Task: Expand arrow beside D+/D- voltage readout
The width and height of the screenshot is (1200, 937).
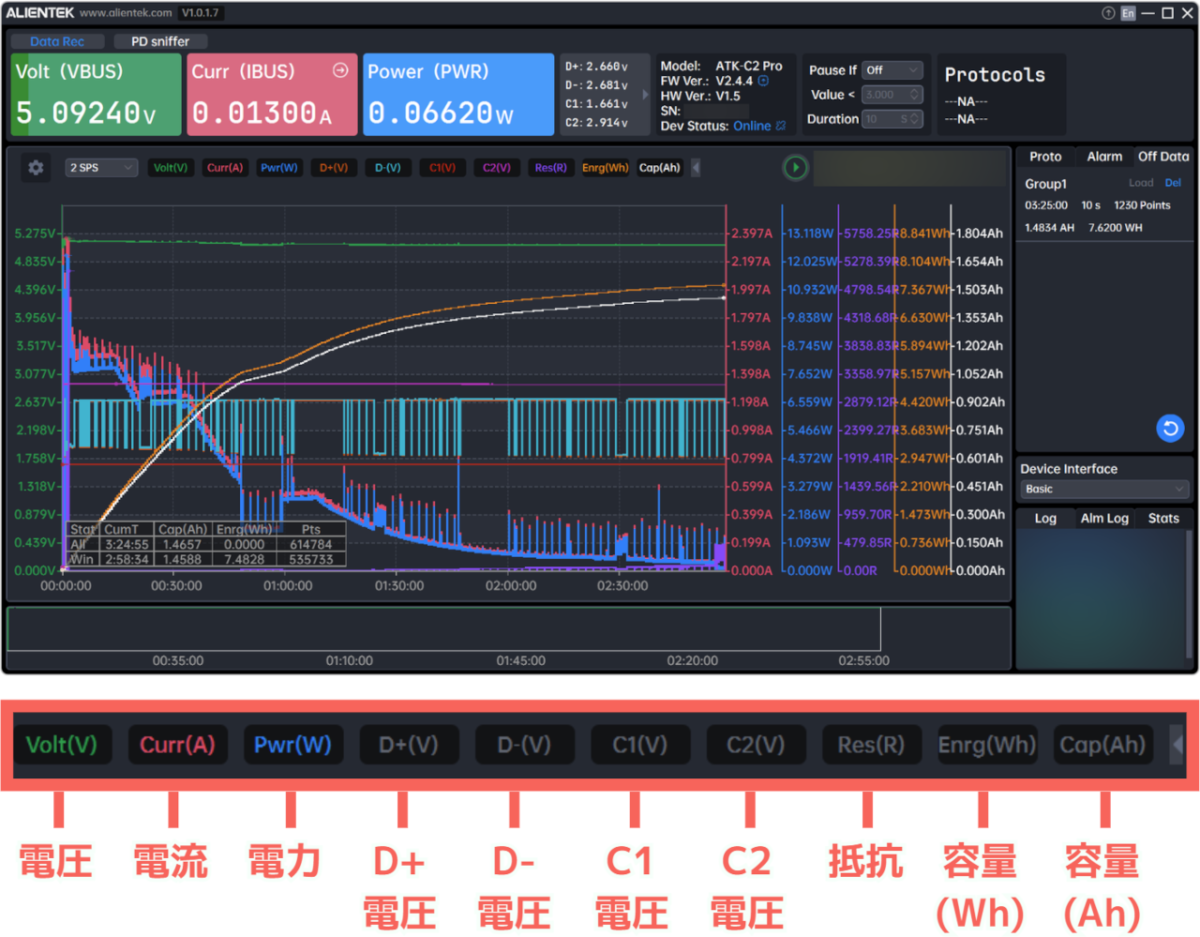Action: [x=645, y=94]
